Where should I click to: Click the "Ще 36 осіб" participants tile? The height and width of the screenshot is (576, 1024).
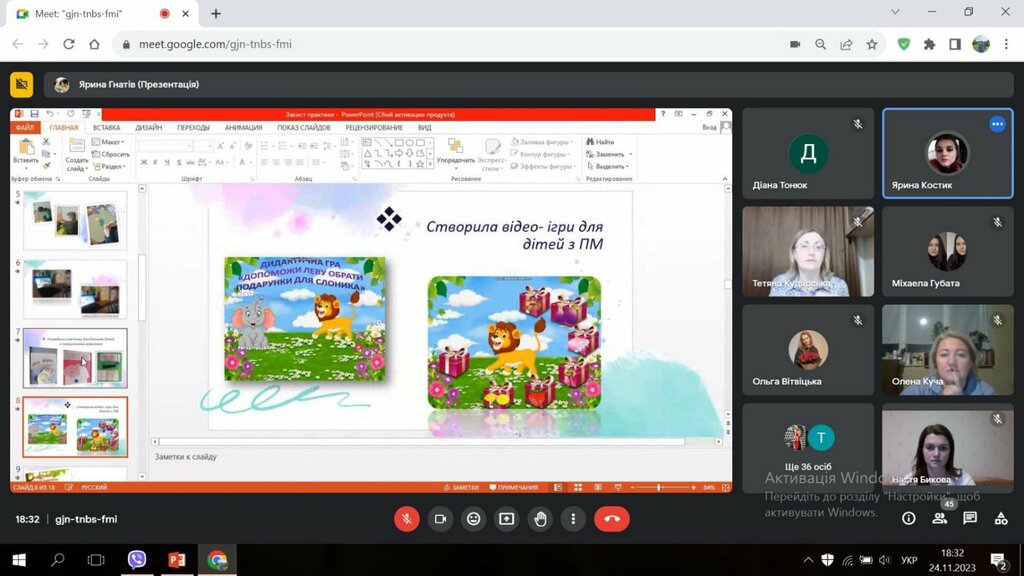[x=808, y=448]
